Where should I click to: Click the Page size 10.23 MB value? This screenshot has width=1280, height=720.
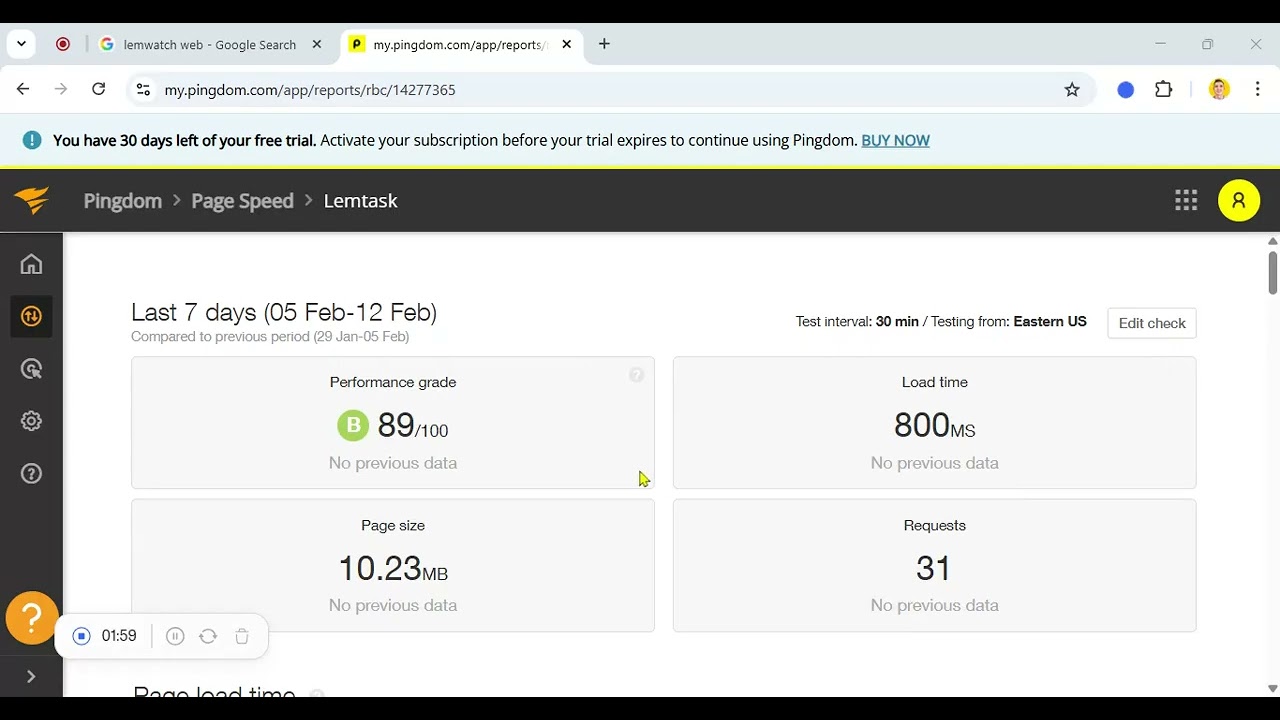pyautogui.click(x=393, y=569)
